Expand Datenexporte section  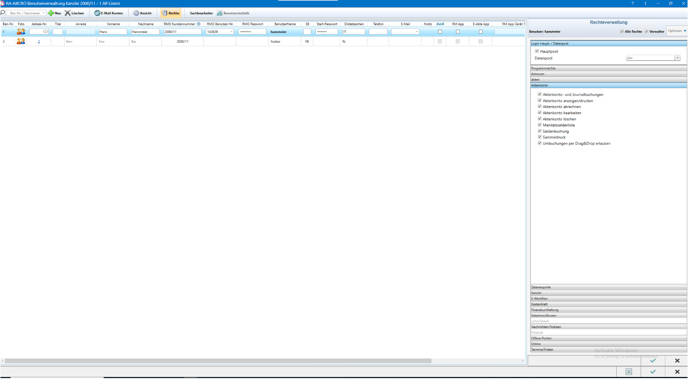pos(609,287)
